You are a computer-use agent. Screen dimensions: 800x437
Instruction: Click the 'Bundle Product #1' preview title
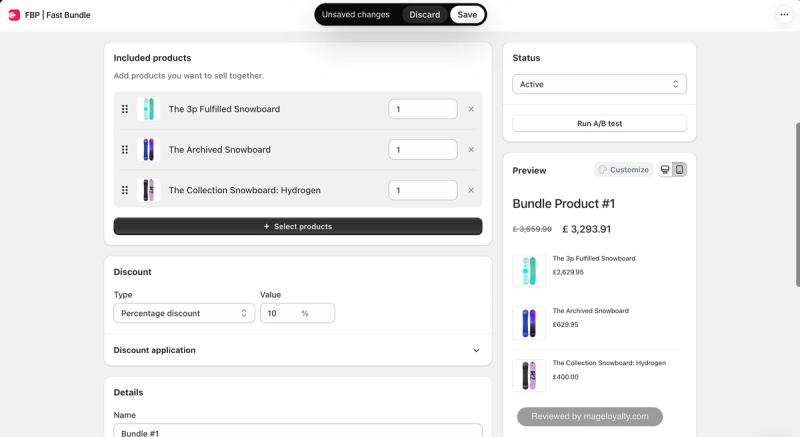point(564,204)
